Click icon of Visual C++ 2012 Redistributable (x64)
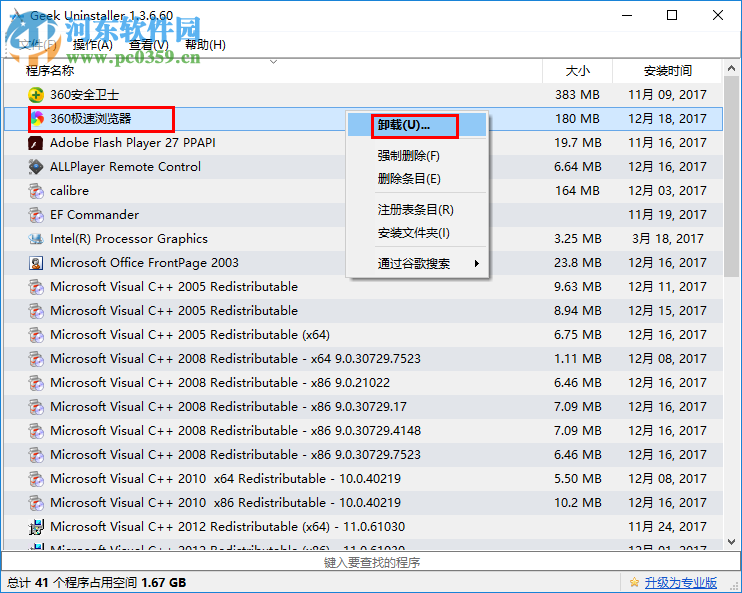The image size is (742, 593). point(36,527)
